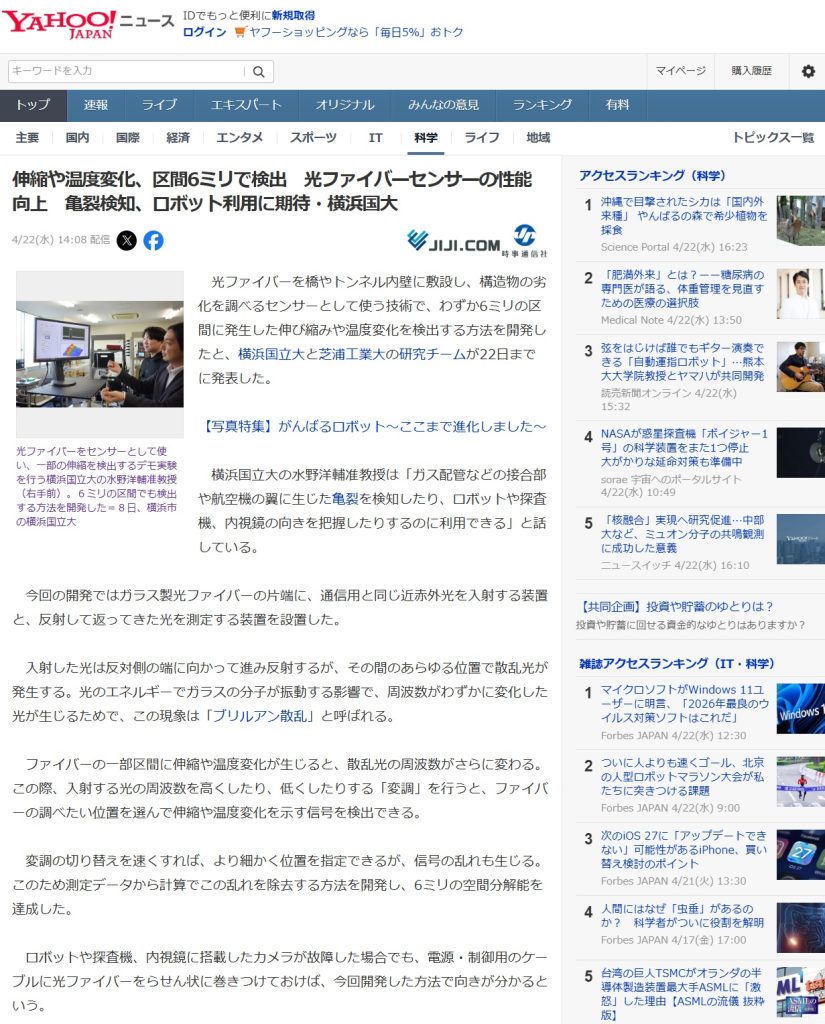
Task: Switch to the ランキング tab
Action: click(x=542, y=105)
